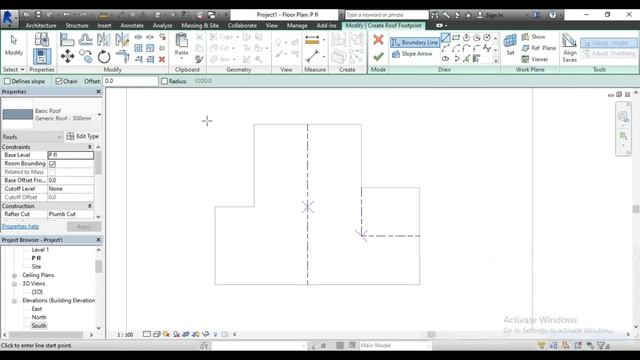640x360 pixels.
Task: Select the Line draw tool
Action: (x=446, y=38)
